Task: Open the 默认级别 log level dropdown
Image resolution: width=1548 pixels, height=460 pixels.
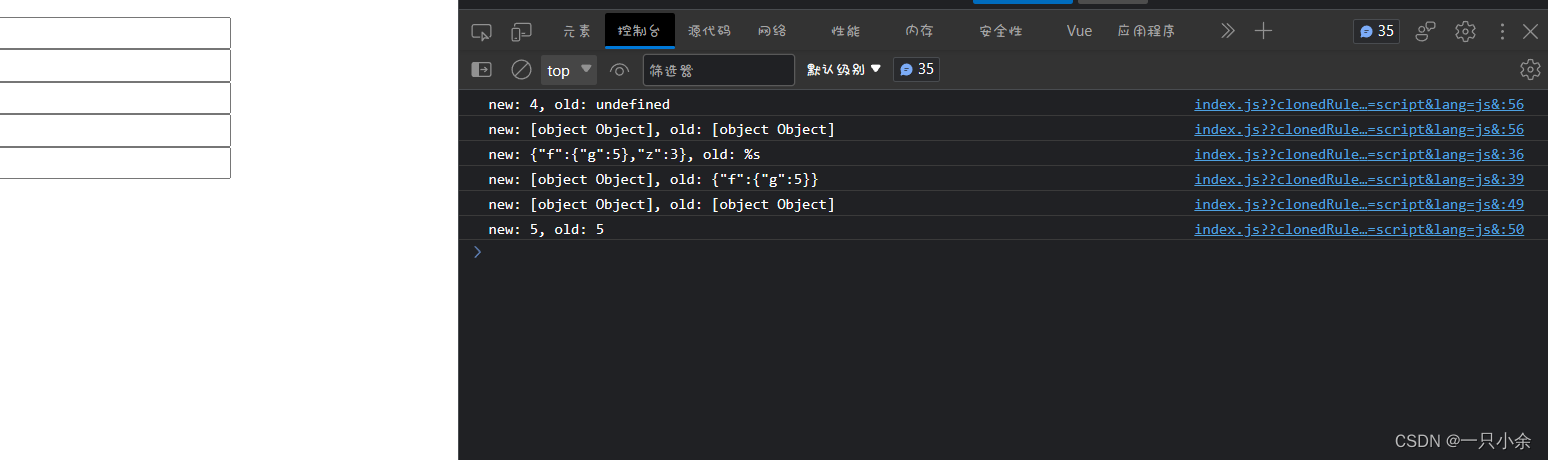Action: click(844, 69)
